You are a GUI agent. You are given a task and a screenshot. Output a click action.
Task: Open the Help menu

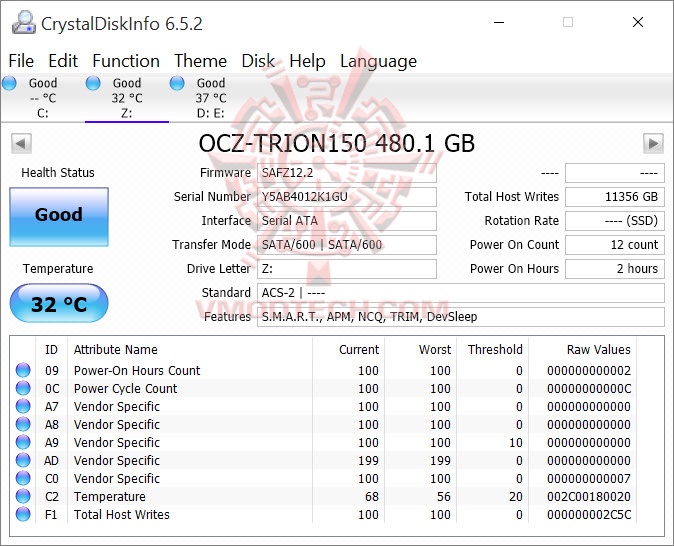(307, 61)
